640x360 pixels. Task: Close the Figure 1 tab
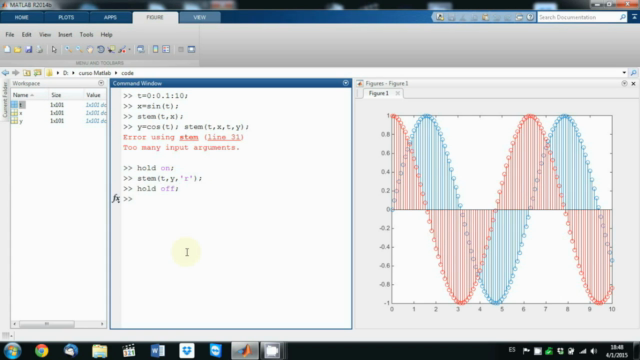[398, 93]
